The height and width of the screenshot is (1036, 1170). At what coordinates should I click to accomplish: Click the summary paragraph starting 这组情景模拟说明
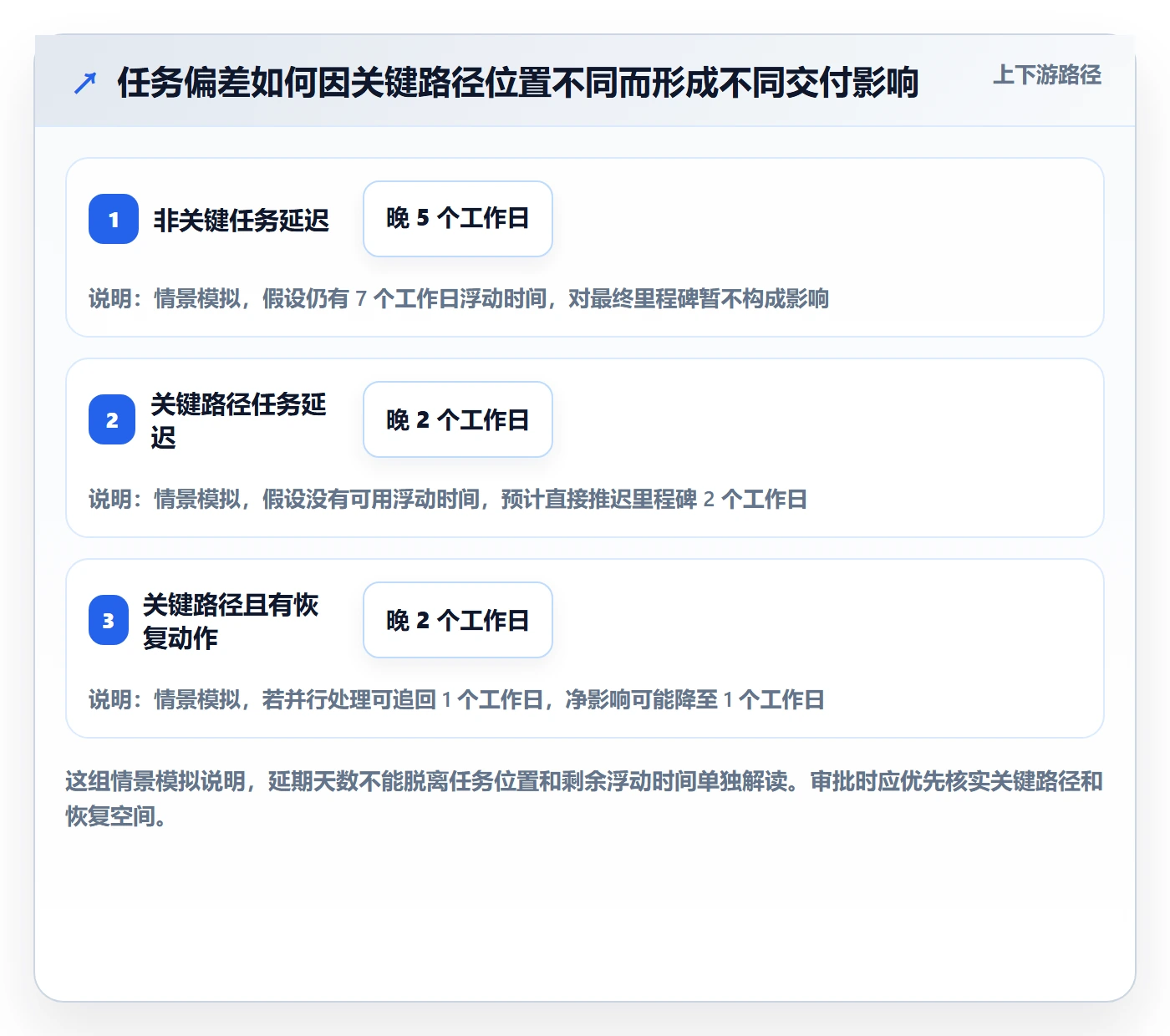point(584,799)
